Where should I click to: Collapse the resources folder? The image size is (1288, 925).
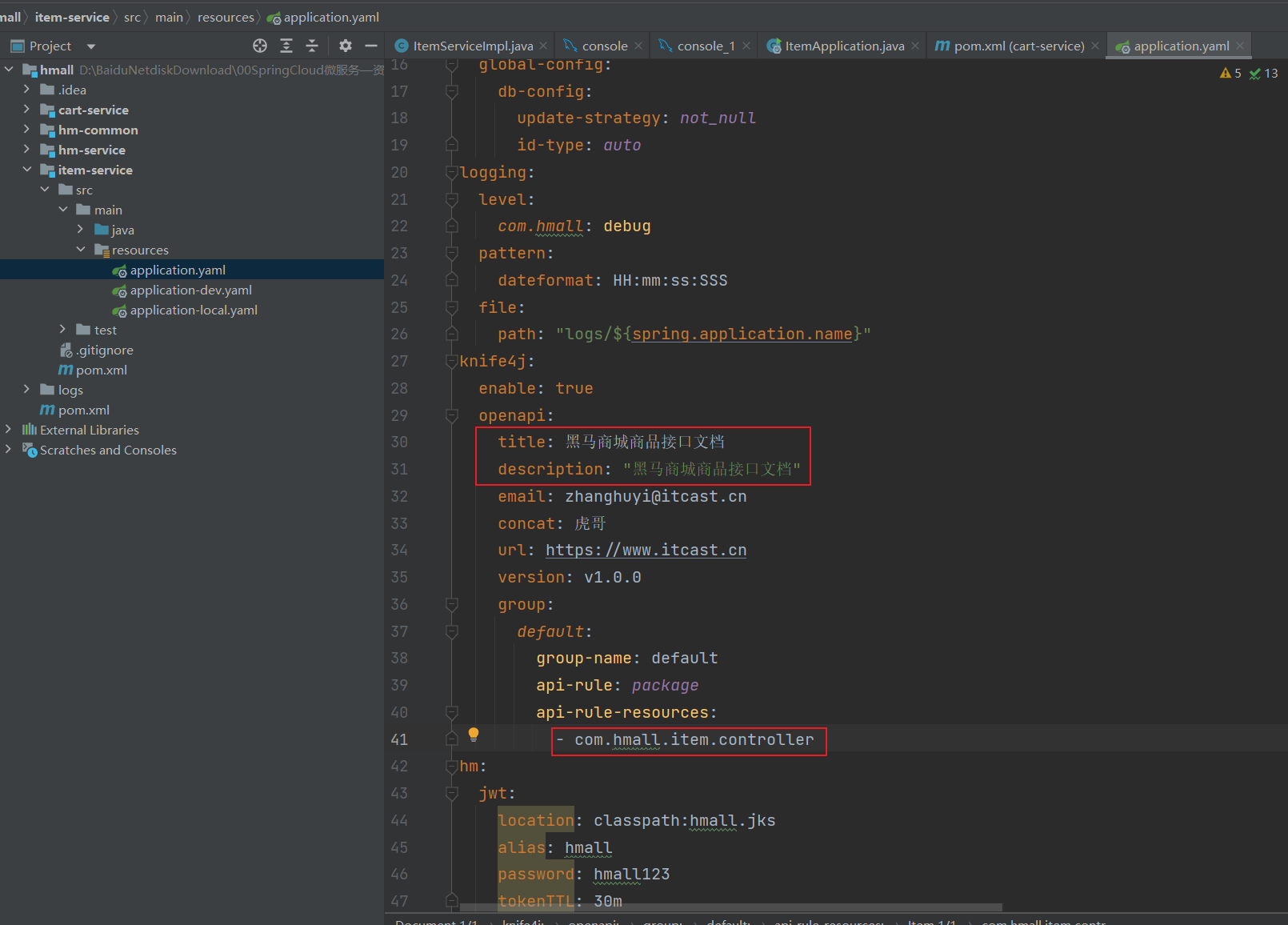pyautogui.click(x=81, y=250)
